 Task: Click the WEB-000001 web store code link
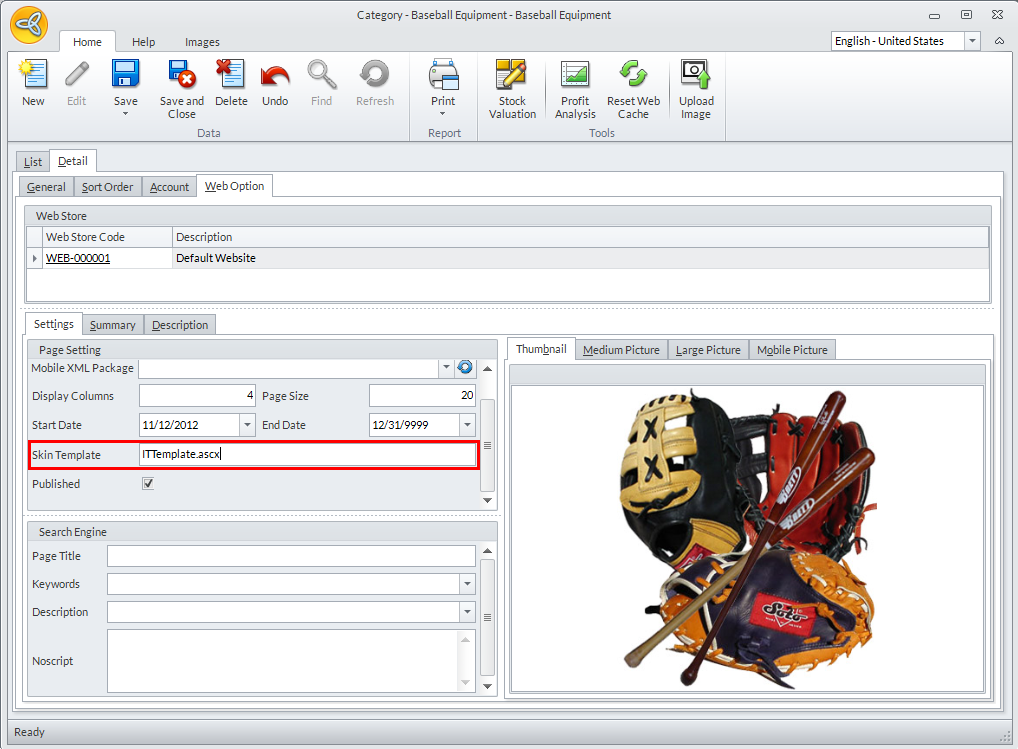(78, 258)
